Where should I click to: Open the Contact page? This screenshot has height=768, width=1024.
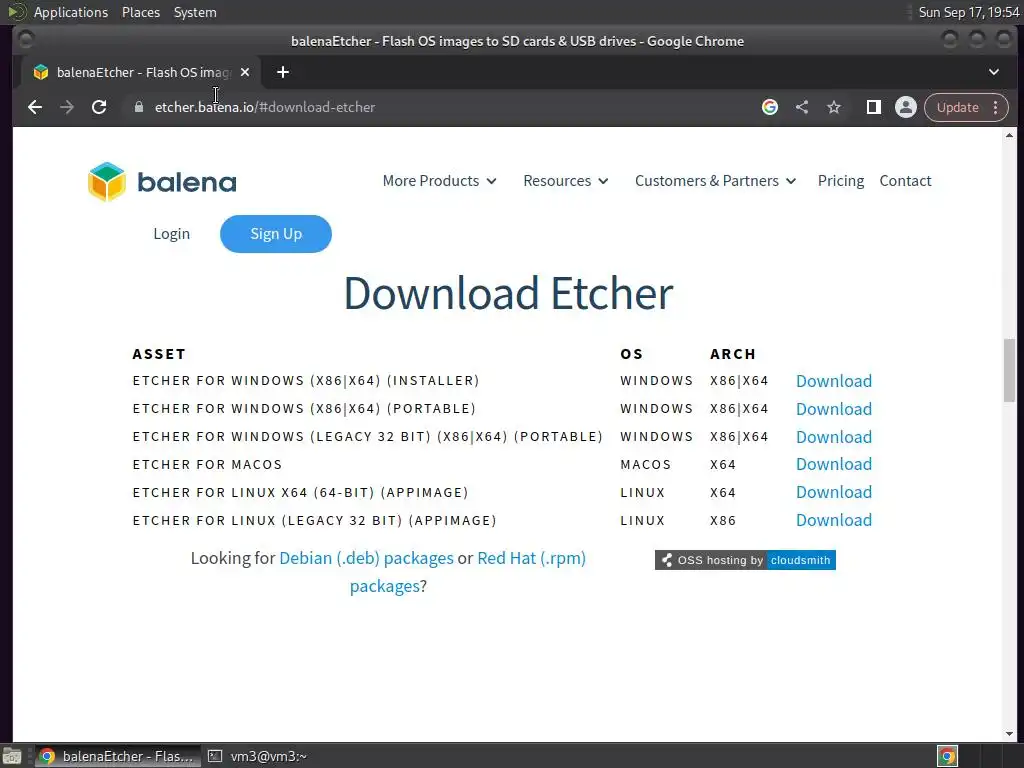(x=905, y=181)
